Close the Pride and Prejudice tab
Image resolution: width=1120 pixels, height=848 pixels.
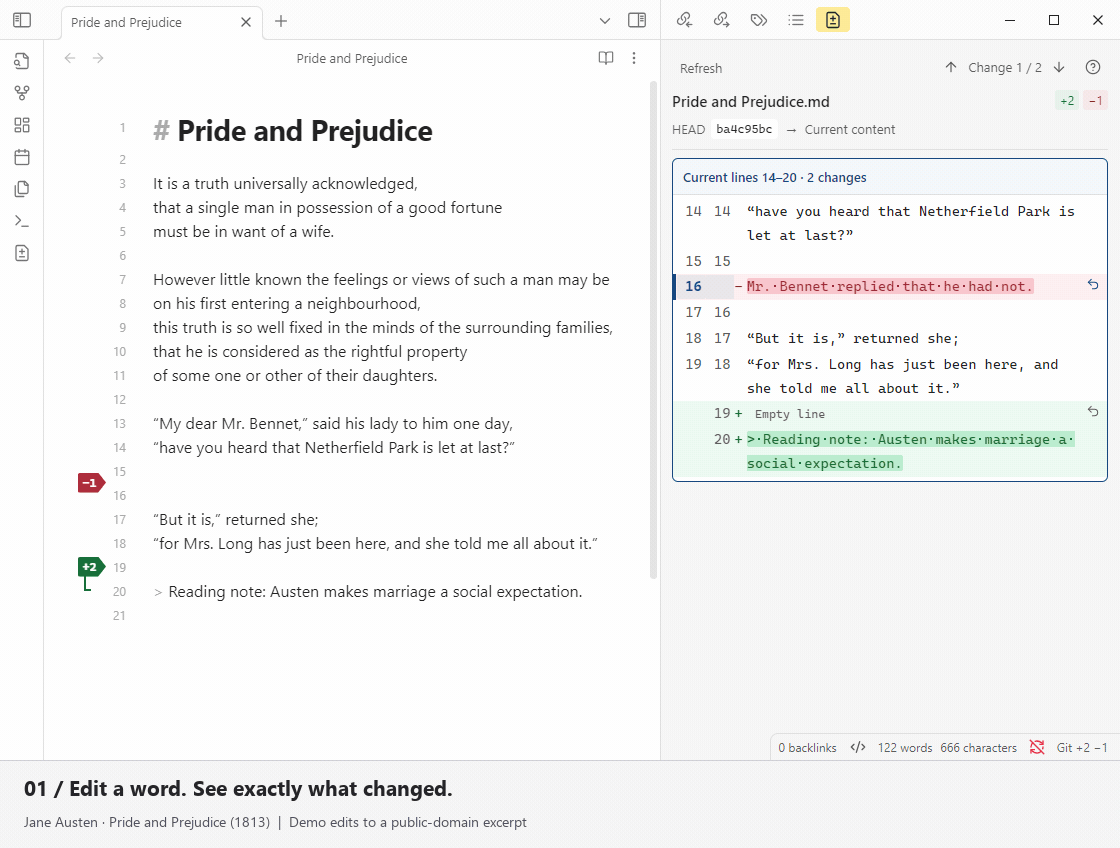[246, 22]
